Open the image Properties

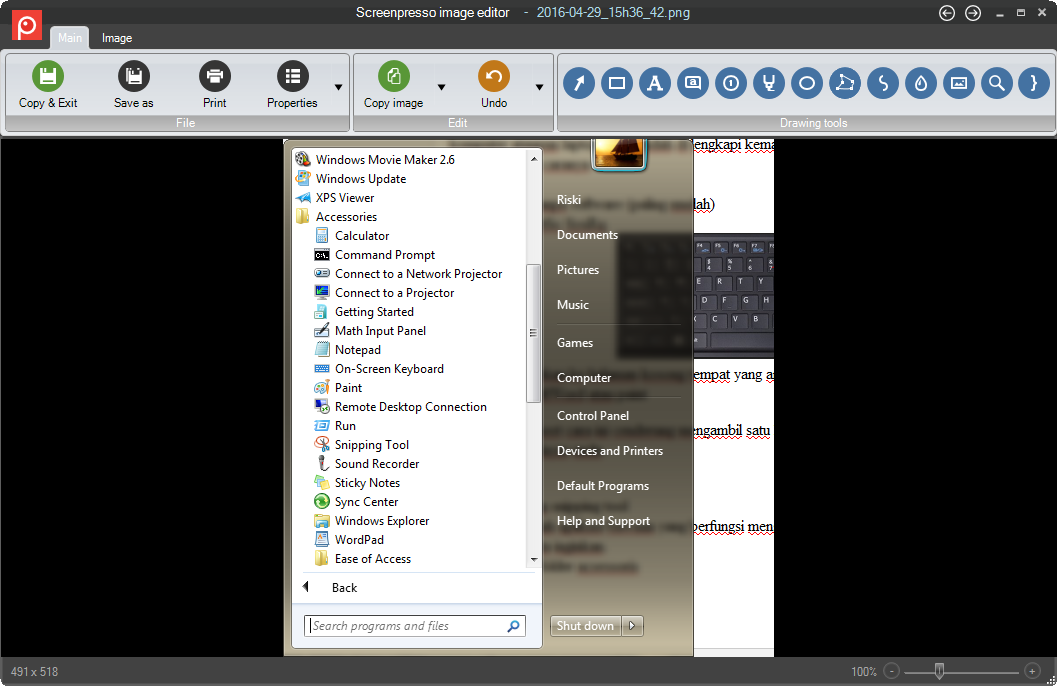pyautogui.click(x=292, y=84)
